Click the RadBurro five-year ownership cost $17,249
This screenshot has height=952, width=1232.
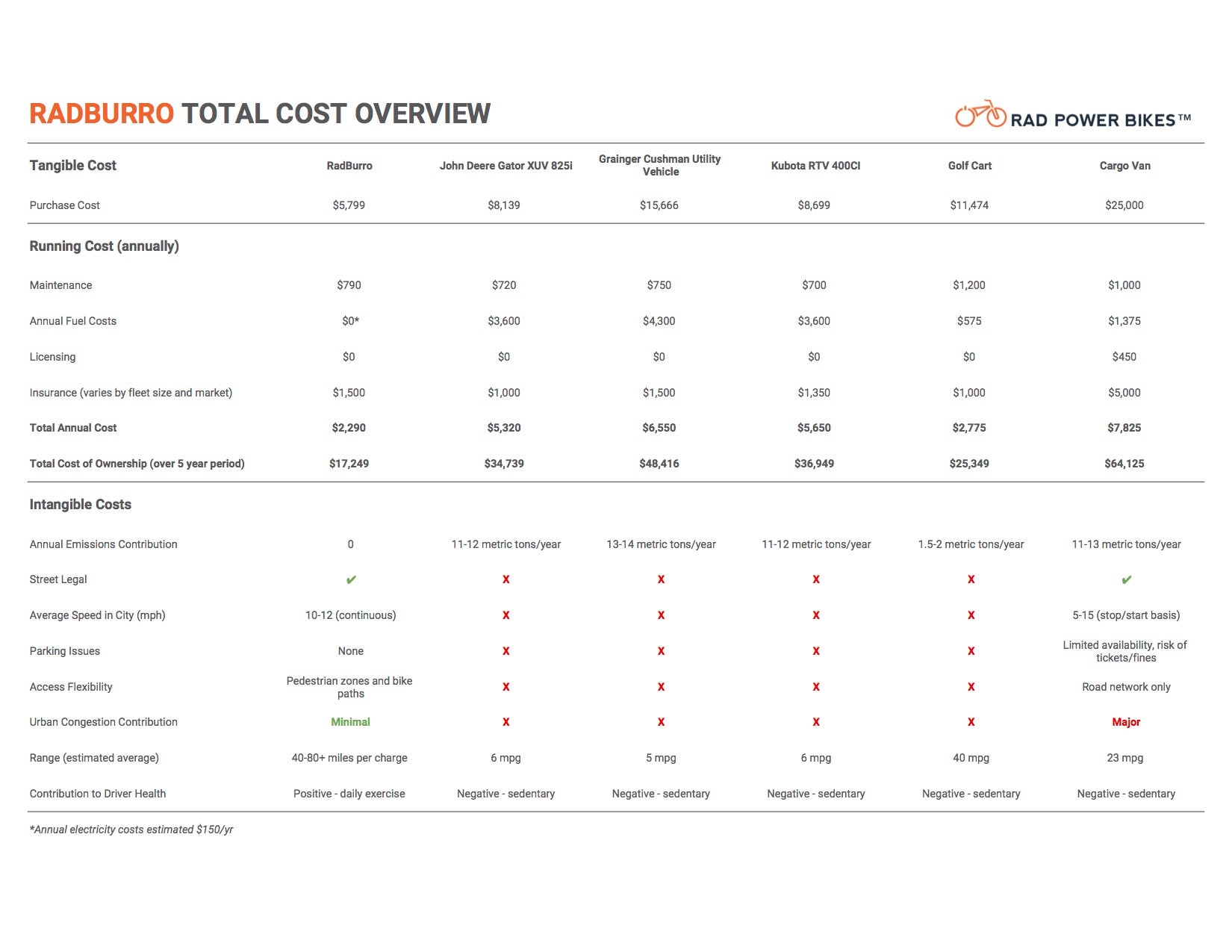[349, 464]
